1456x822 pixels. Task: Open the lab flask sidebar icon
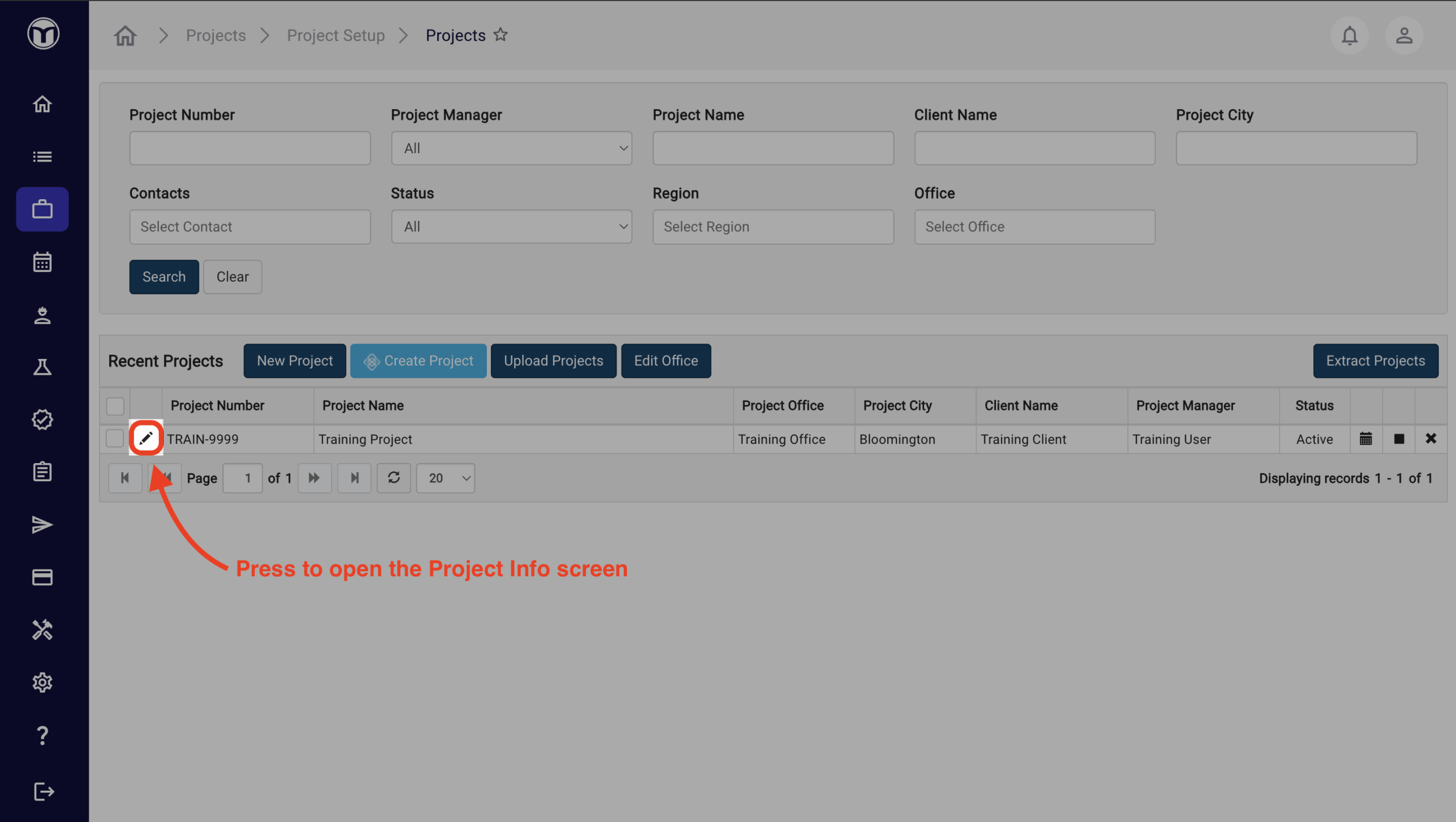point(42,367)
